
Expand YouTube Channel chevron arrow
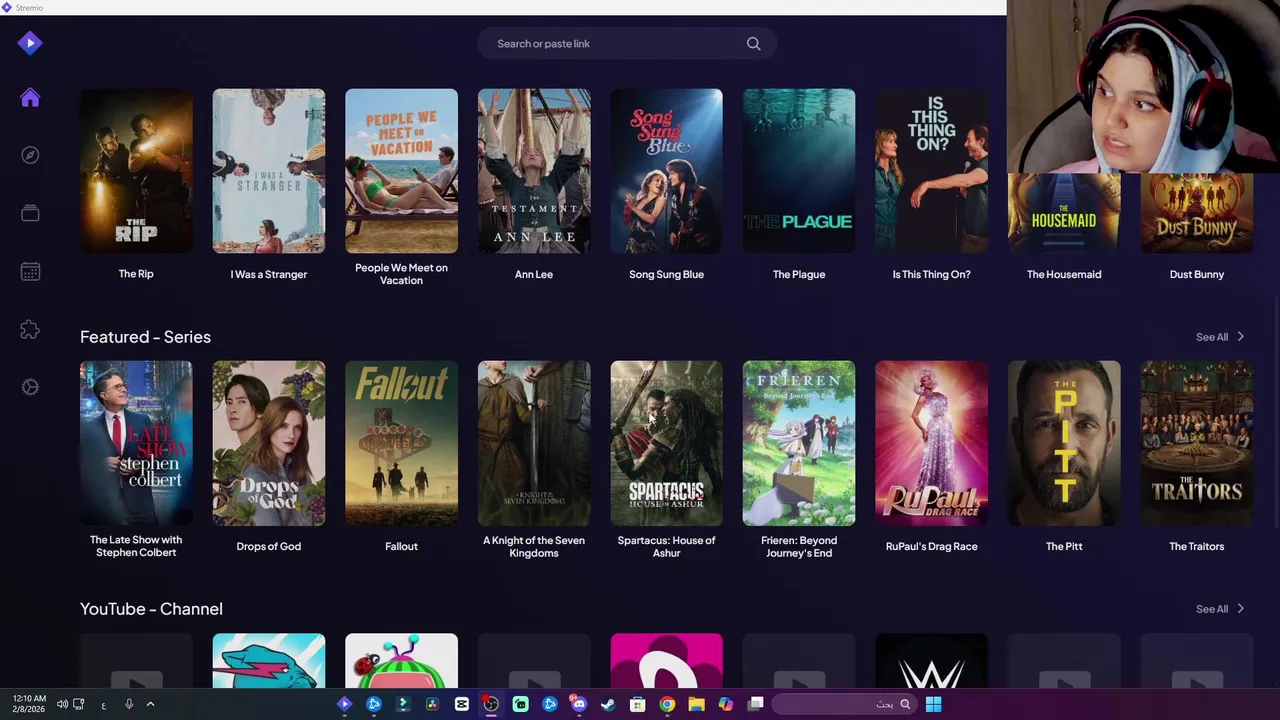point(1241,609)
